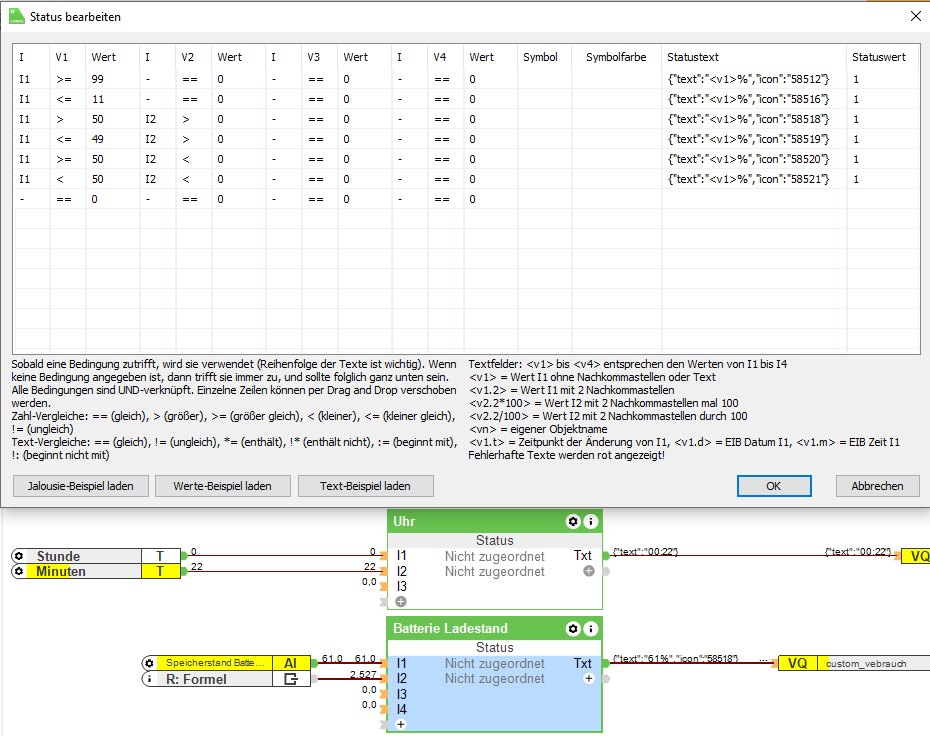Viewport: 930px width, 736px height.
Task: Click the Symbolfarbe cell in first row
Action: pyautogui.click(x=617, y=79)
